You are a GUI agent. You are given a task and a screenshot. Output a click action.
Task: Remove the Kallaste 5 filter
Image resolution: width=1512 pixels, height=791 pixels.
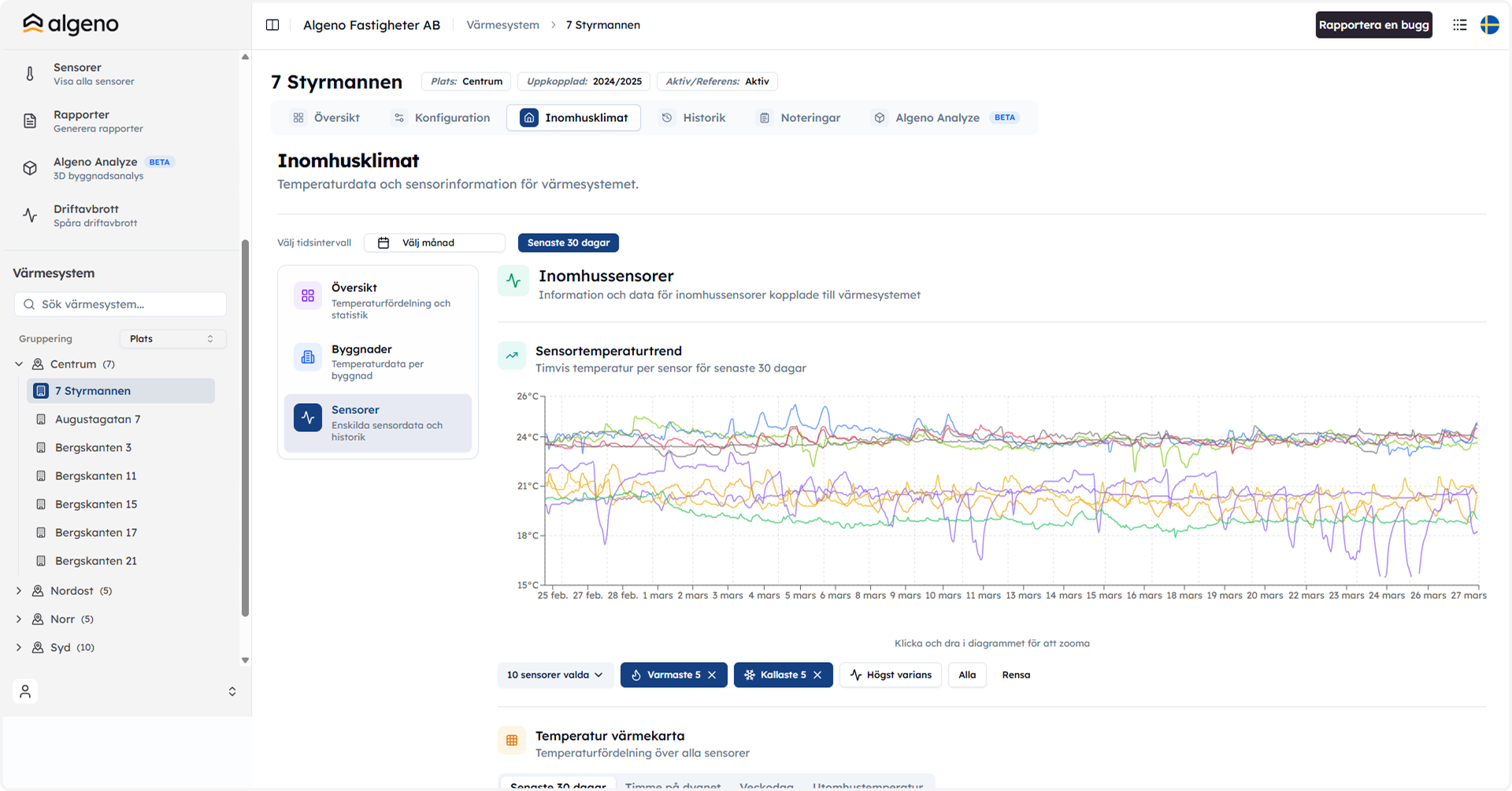pyautogui.click(x=817, y=675)
